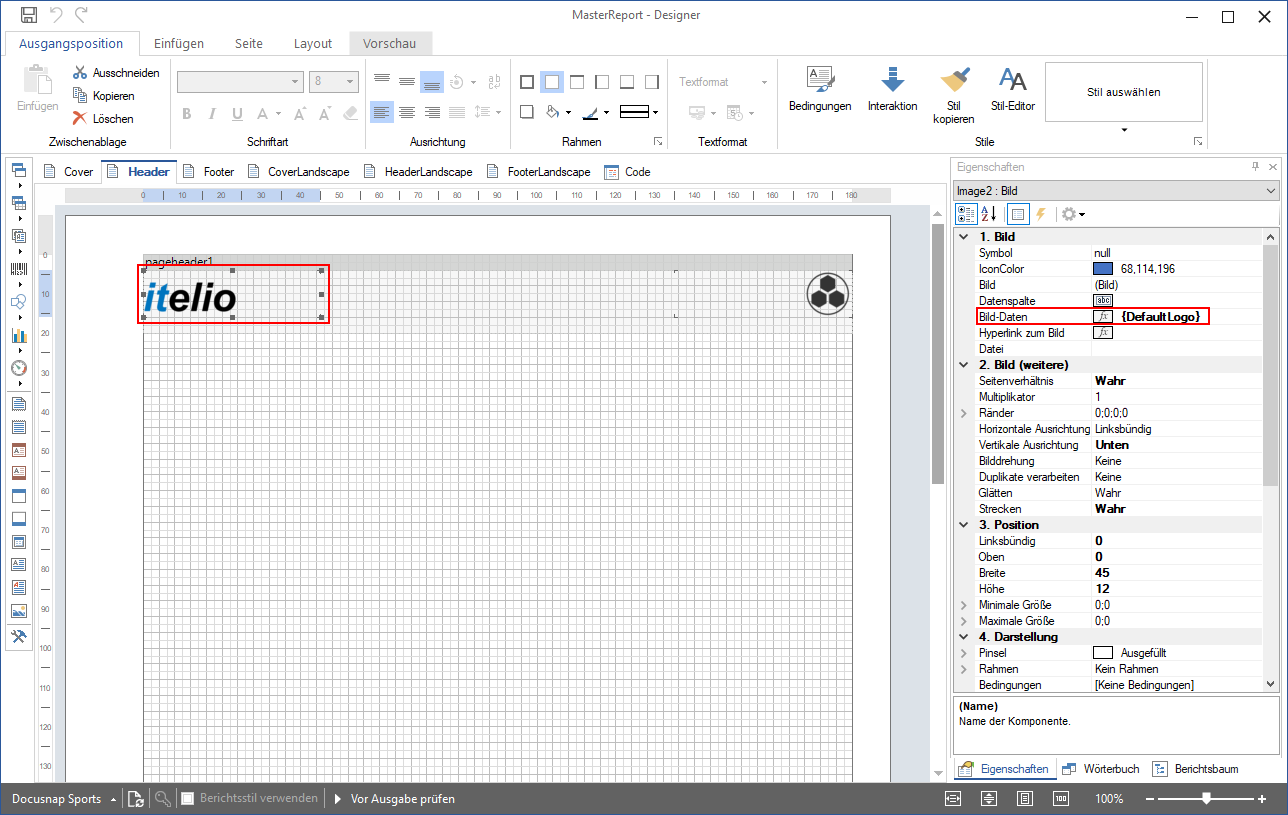Click the IconColor blue swatch

1103,269
